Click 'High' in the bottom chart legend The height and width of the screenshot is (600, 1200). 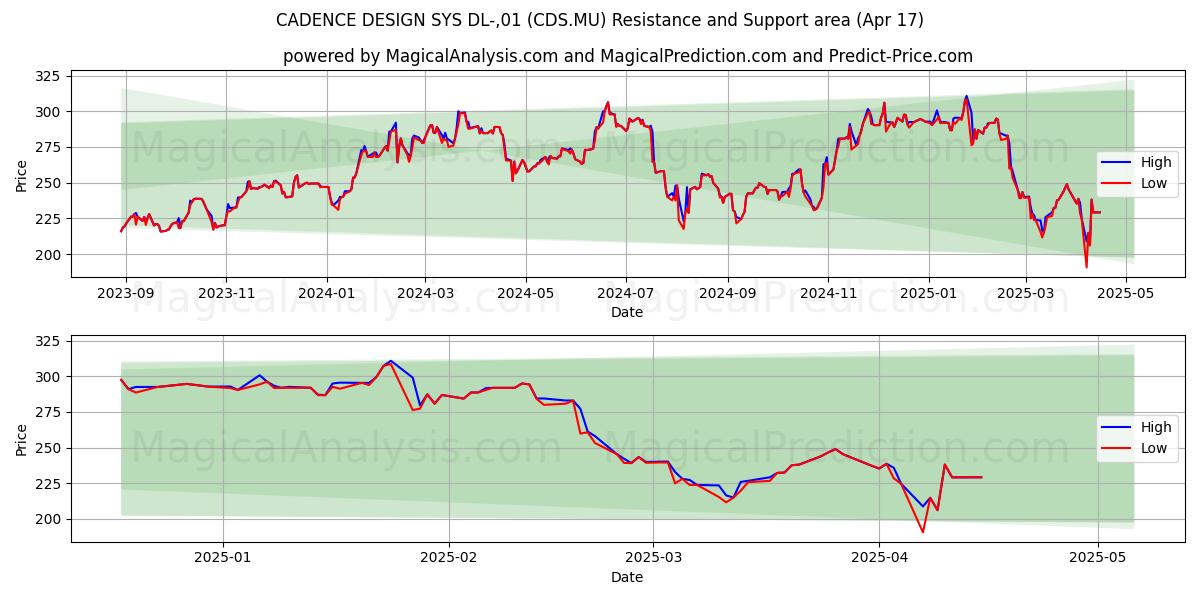pyautogui.click(x=1157, y=427)
